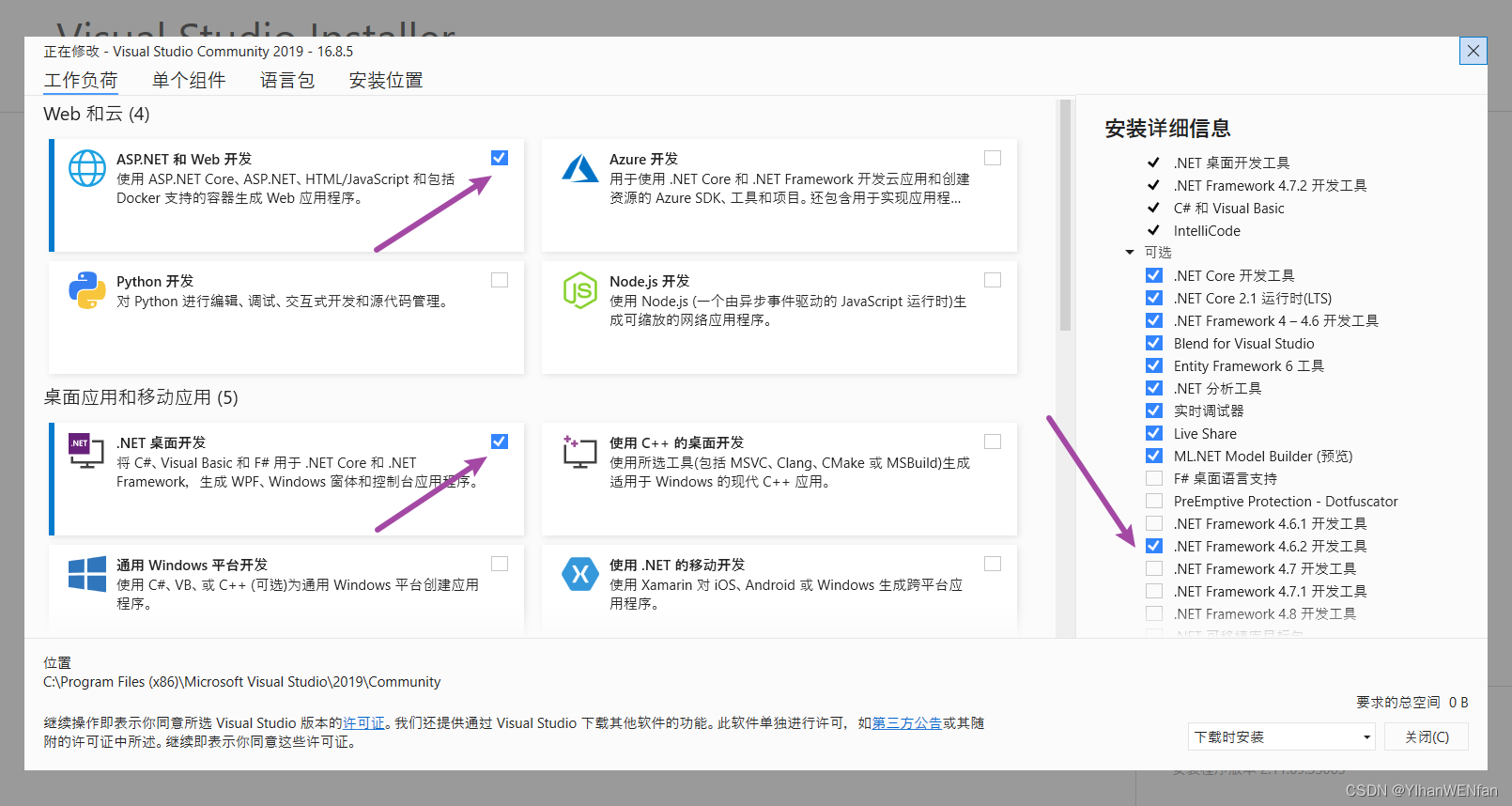Check the 使用 .NET 的移动开发 checkbox
This screenshot has width=1512, height=806.
click(993, 564)
